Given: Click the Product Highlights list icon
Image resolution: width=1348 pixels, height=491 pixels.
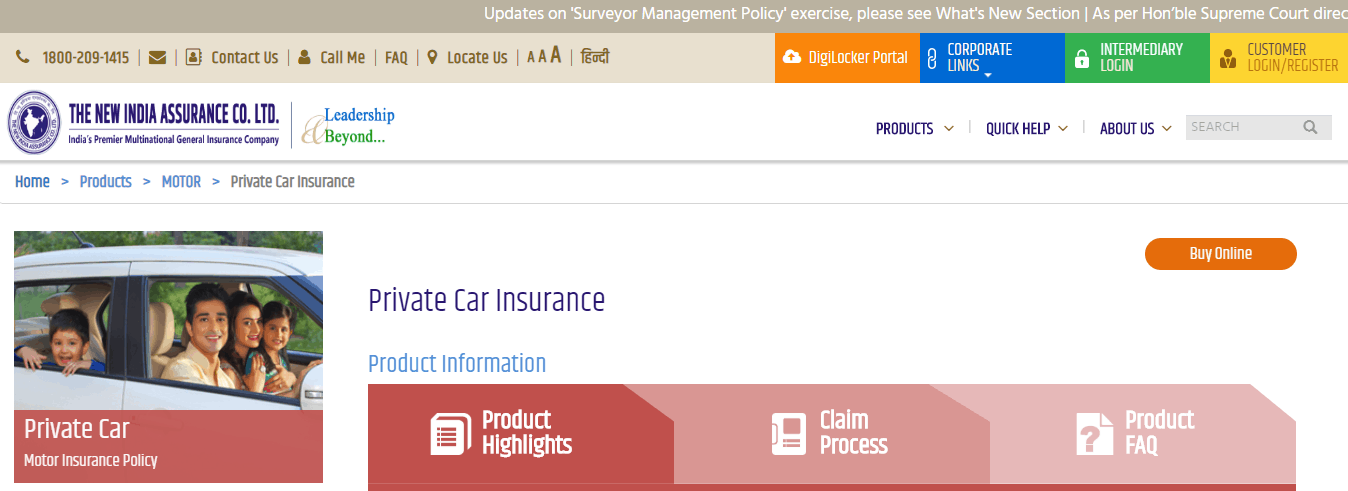Looking at the screenshot, I should [x=450, y=434].
